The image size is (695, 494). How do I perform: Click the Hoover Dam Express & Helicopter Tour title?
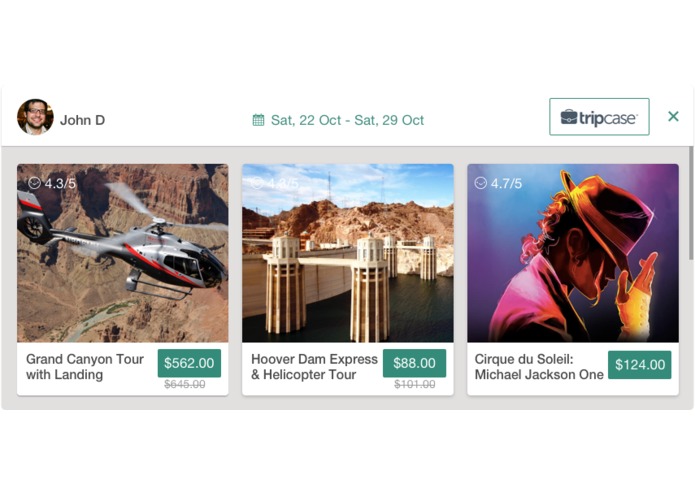click(314, 367)
